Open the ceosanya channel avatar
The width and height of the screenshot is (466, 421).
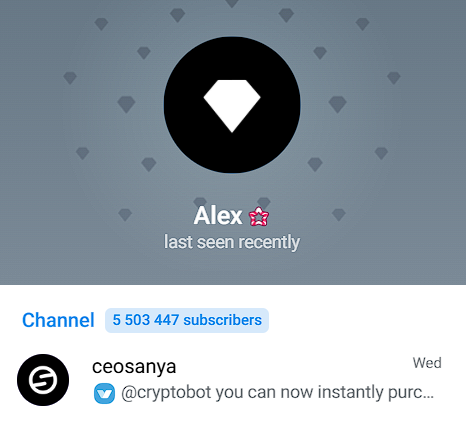tap(43, 380)
